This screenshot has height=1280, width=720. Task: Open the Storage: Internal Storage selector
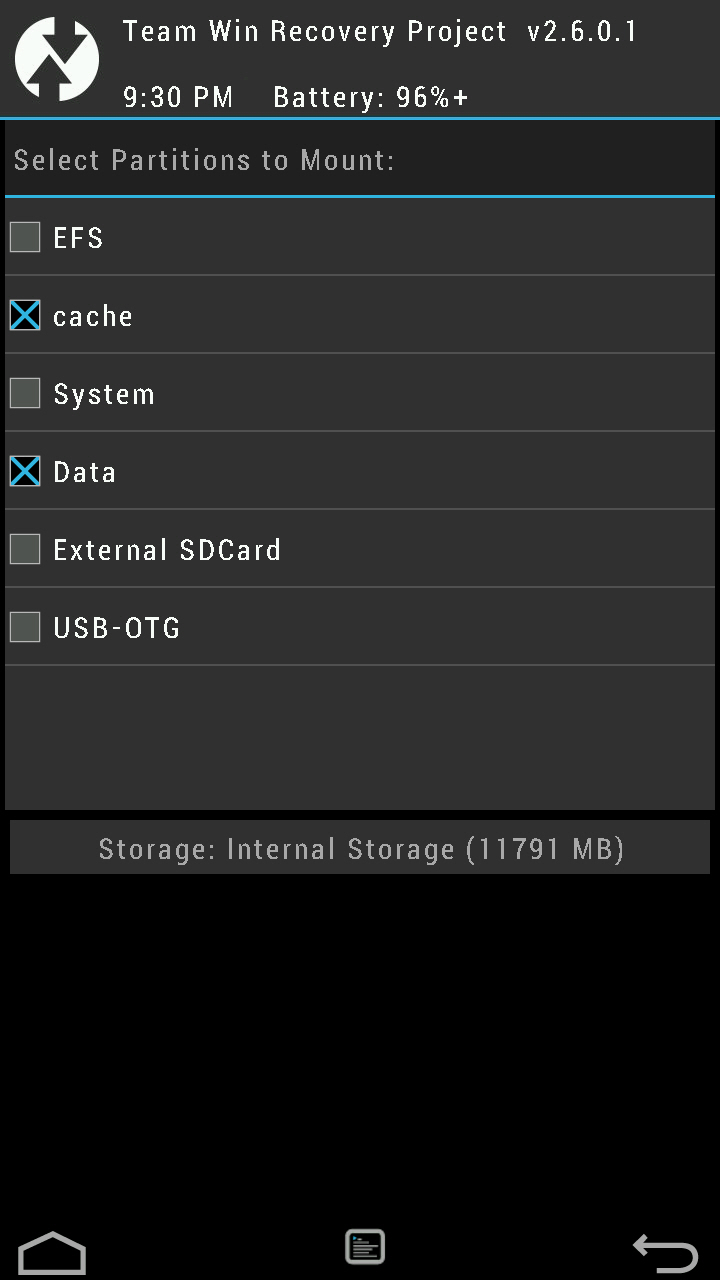[360, 849]
